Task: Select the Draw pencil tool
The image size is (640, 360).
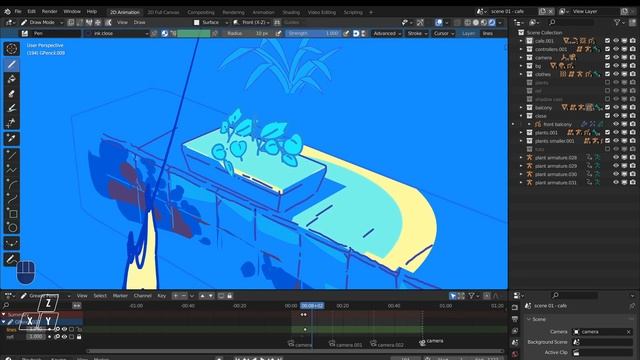Action: click(x=11, y=64)
